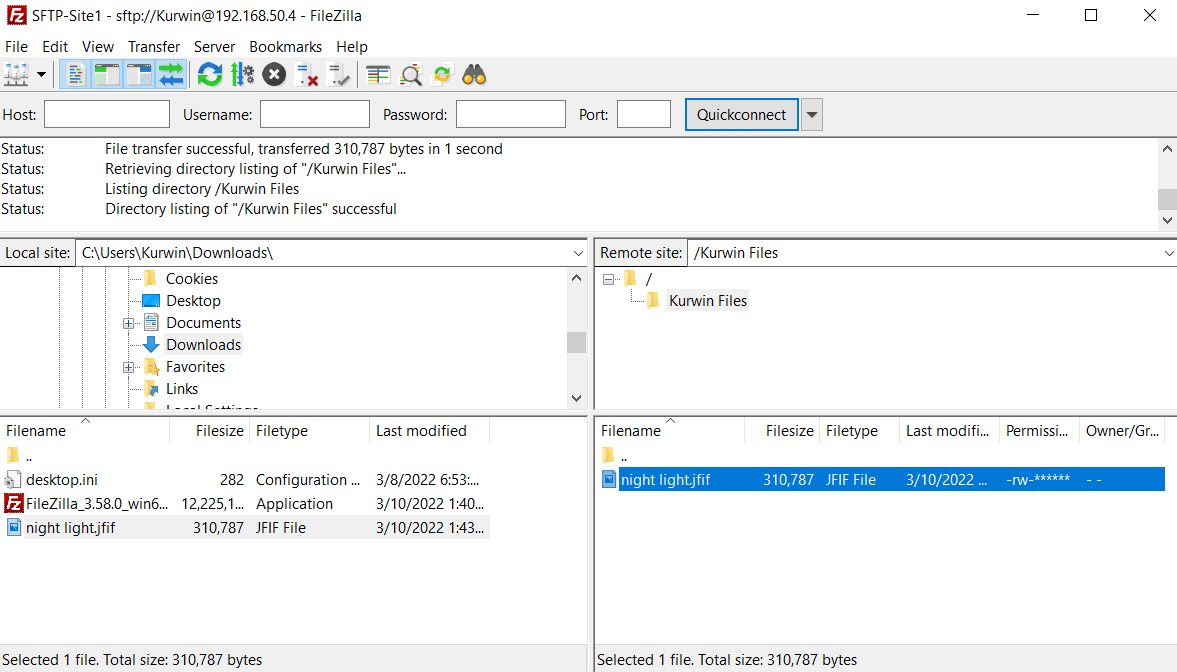Disconnect from the server
Screen dimensions: 1177x672
click(x=306, y=74)
